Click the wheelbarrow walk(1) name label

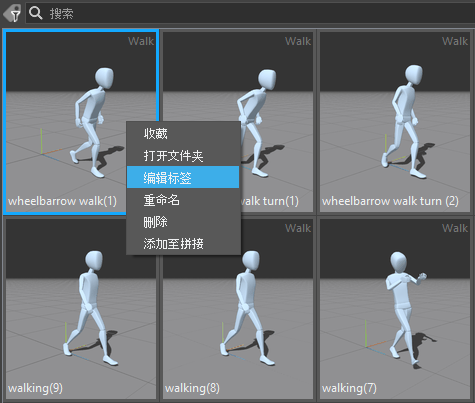(x=62, y=201)
